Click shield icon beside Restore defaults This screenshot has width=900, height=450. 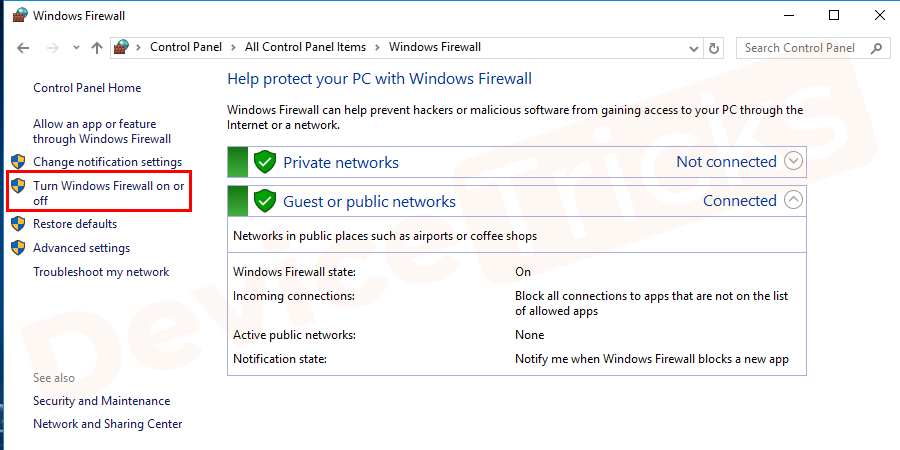(x=19, y=223)
